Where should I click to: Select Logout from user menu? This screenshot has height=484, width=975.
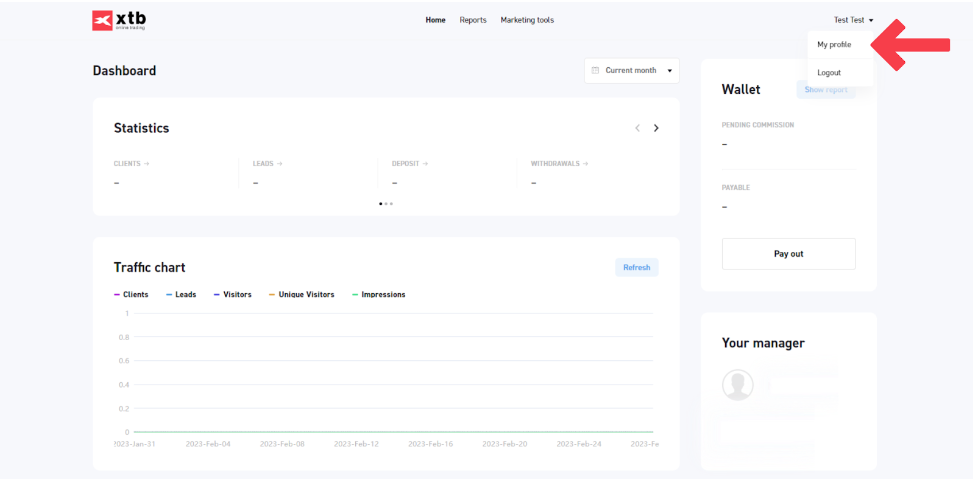[x=829, y=73]
